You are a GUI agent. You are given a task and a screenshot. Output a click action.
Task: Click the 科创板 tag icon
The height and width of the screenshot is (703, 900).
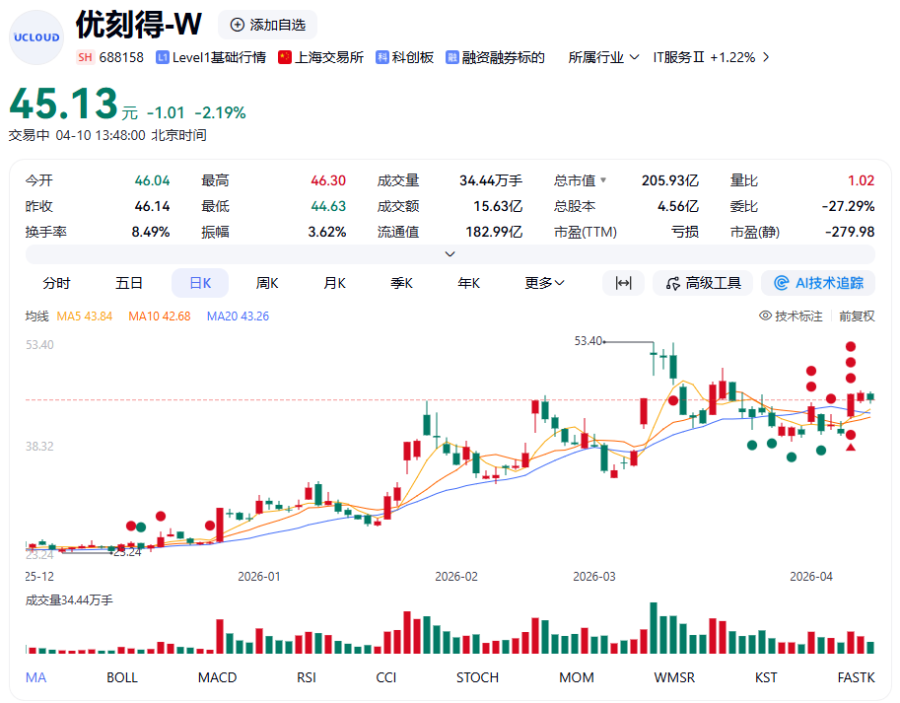(382, 57)
